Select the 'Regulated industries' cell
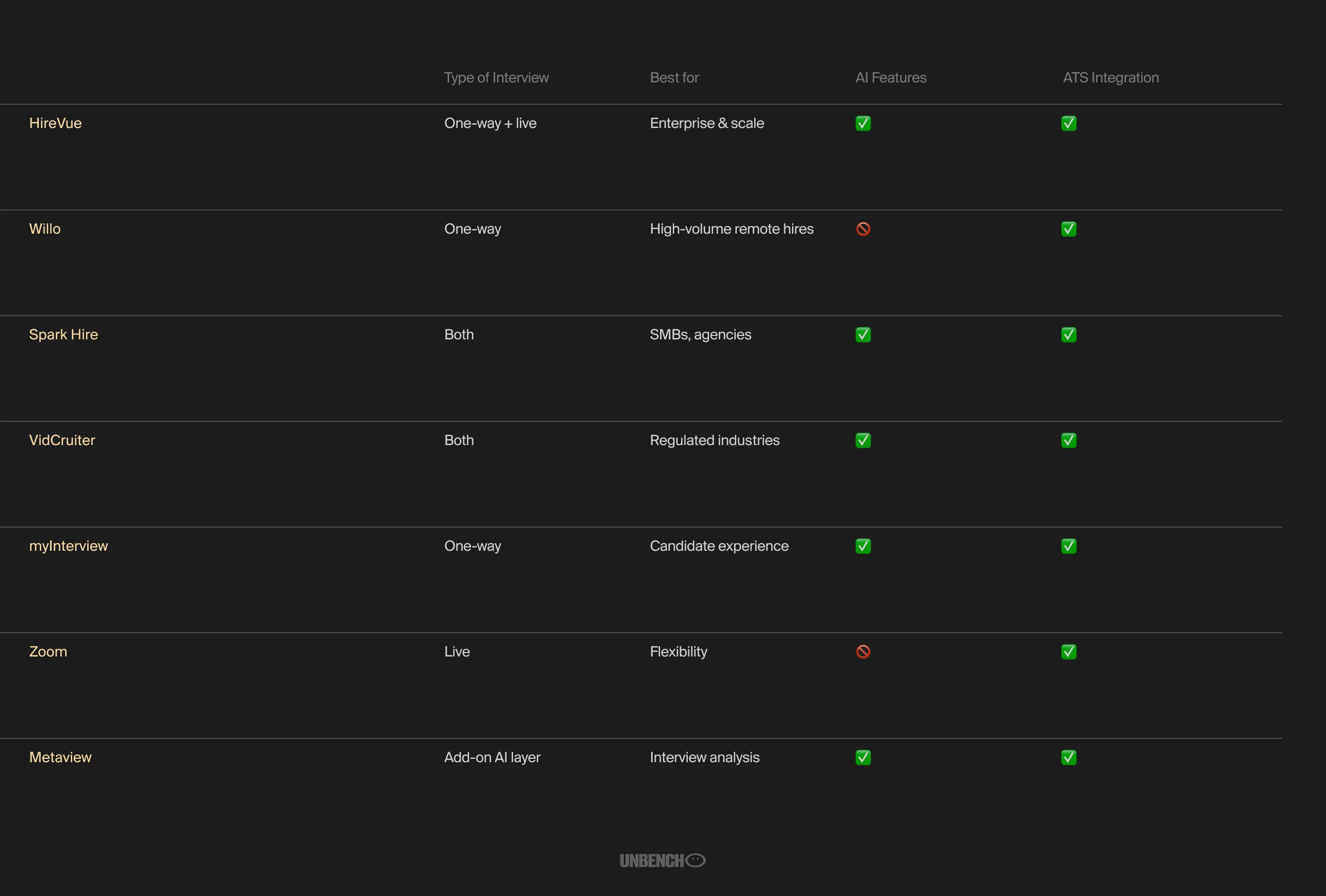This screenshot has width=1326, height=896. pos(714,440)
